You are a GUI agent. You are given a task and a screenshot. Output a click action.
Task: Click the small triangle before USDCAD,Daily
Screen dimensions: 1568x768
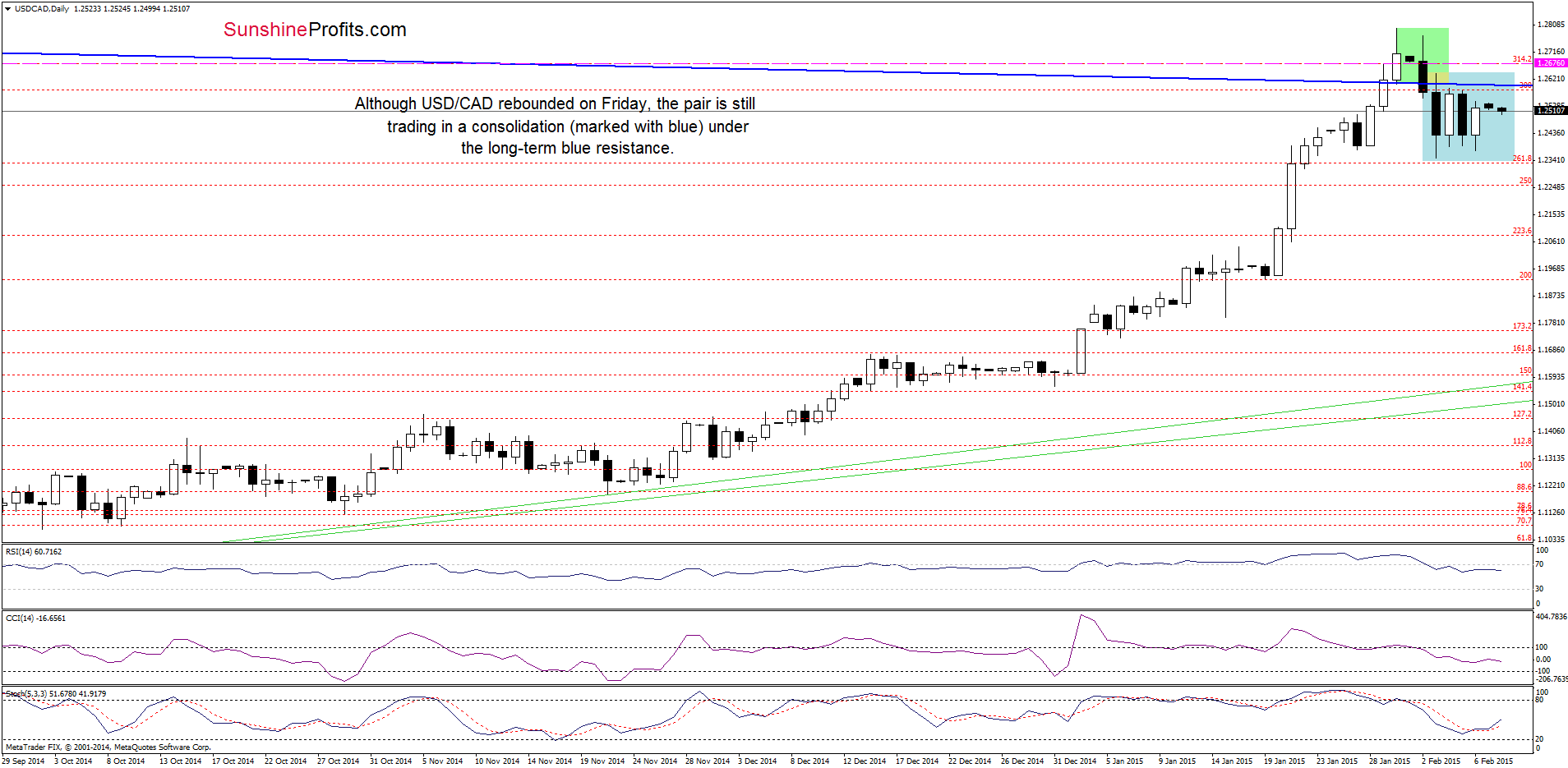click(7, 9)
